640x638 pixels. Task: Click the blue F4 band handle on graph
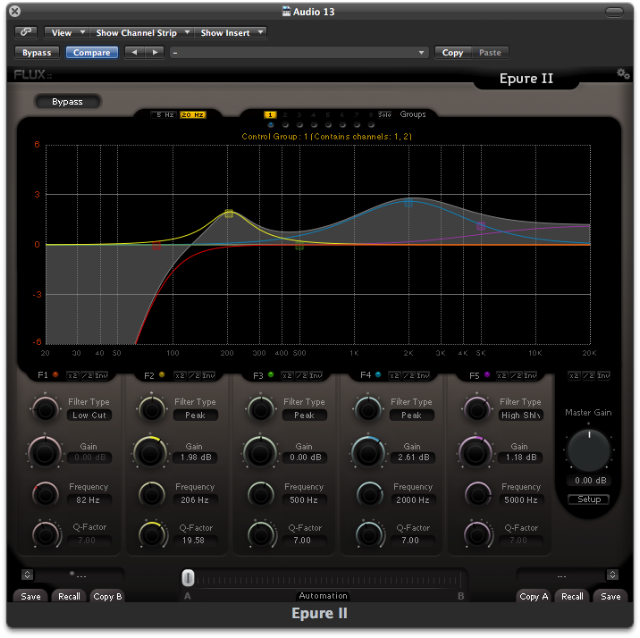click(409, 203)
